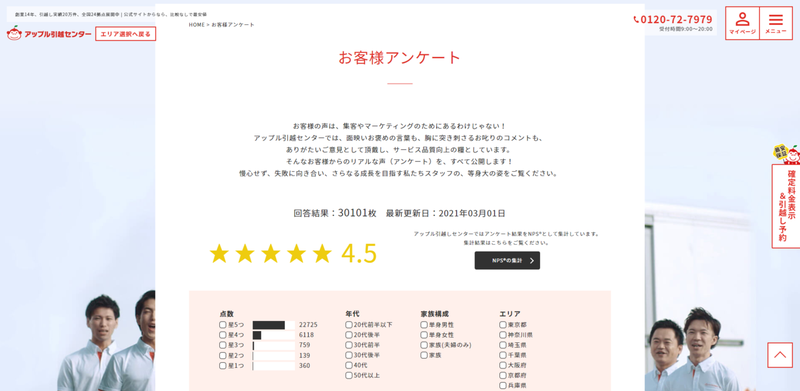Image resolution: width=800 pixels, height=391 pixels.
Task: Check the 星3つ checkbox
Action: [222, 345]
